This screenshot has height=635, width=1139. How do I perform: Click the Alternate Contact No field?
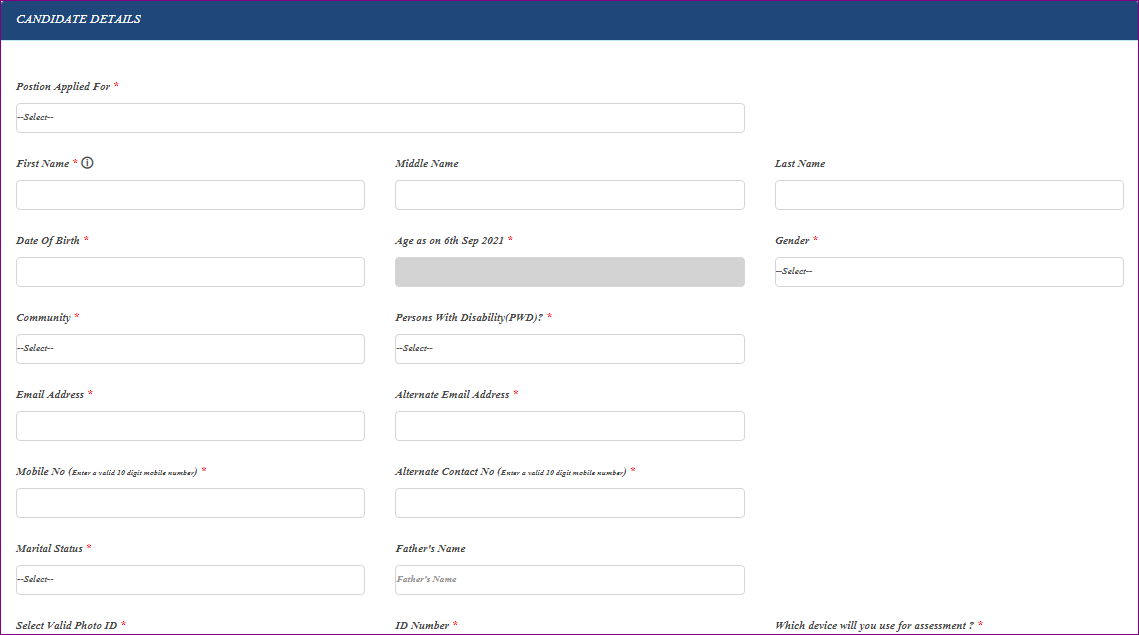coord(569,503)
